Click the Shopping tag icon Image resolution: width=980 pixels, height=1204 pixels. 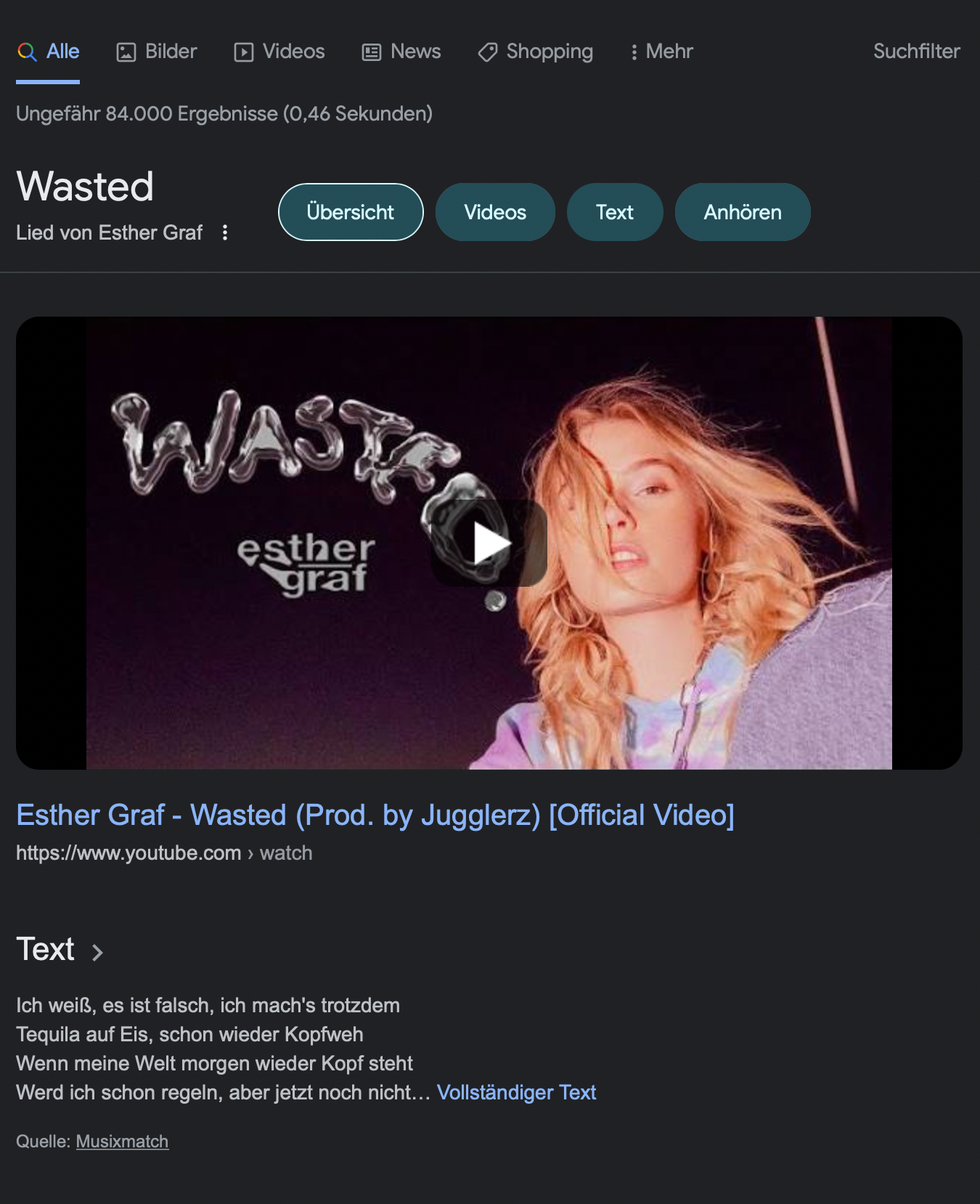click(488, 52)
